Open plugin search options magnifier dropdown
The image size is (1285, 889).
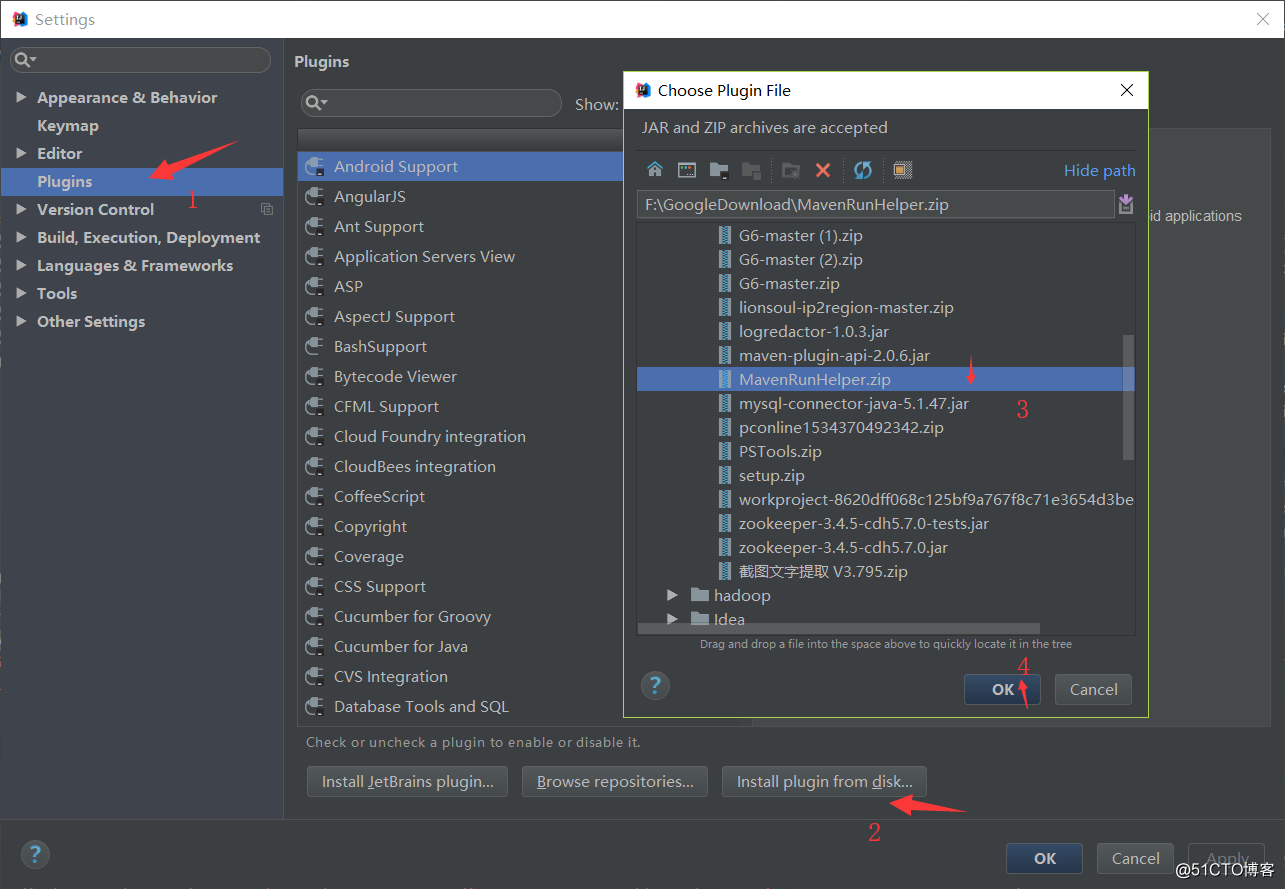(317, 103)
